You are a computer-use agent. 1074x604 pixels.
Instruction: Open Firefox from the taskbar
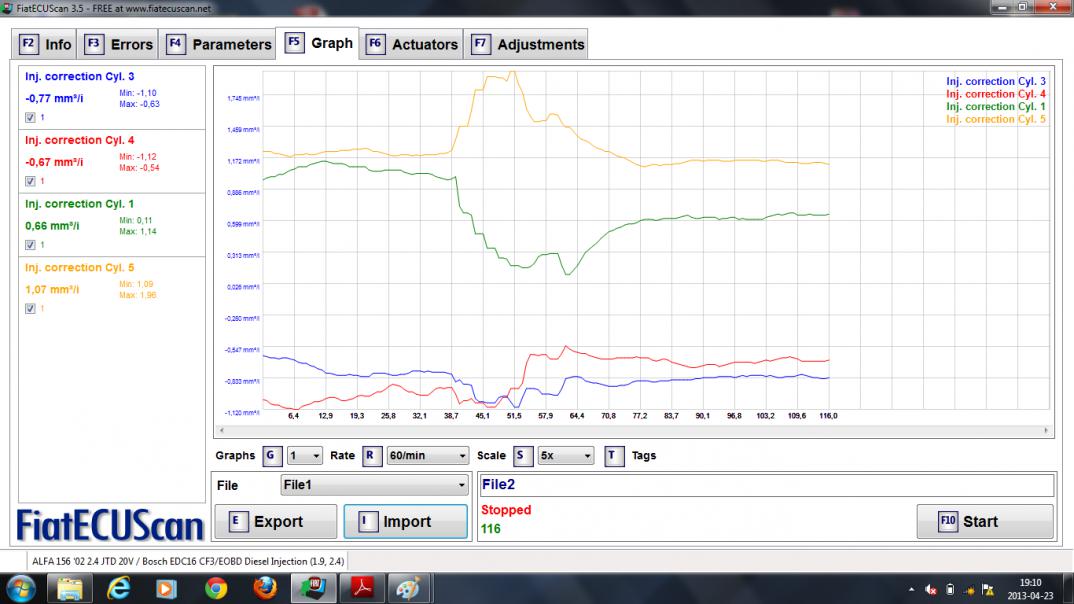click(x=265, y=588)
